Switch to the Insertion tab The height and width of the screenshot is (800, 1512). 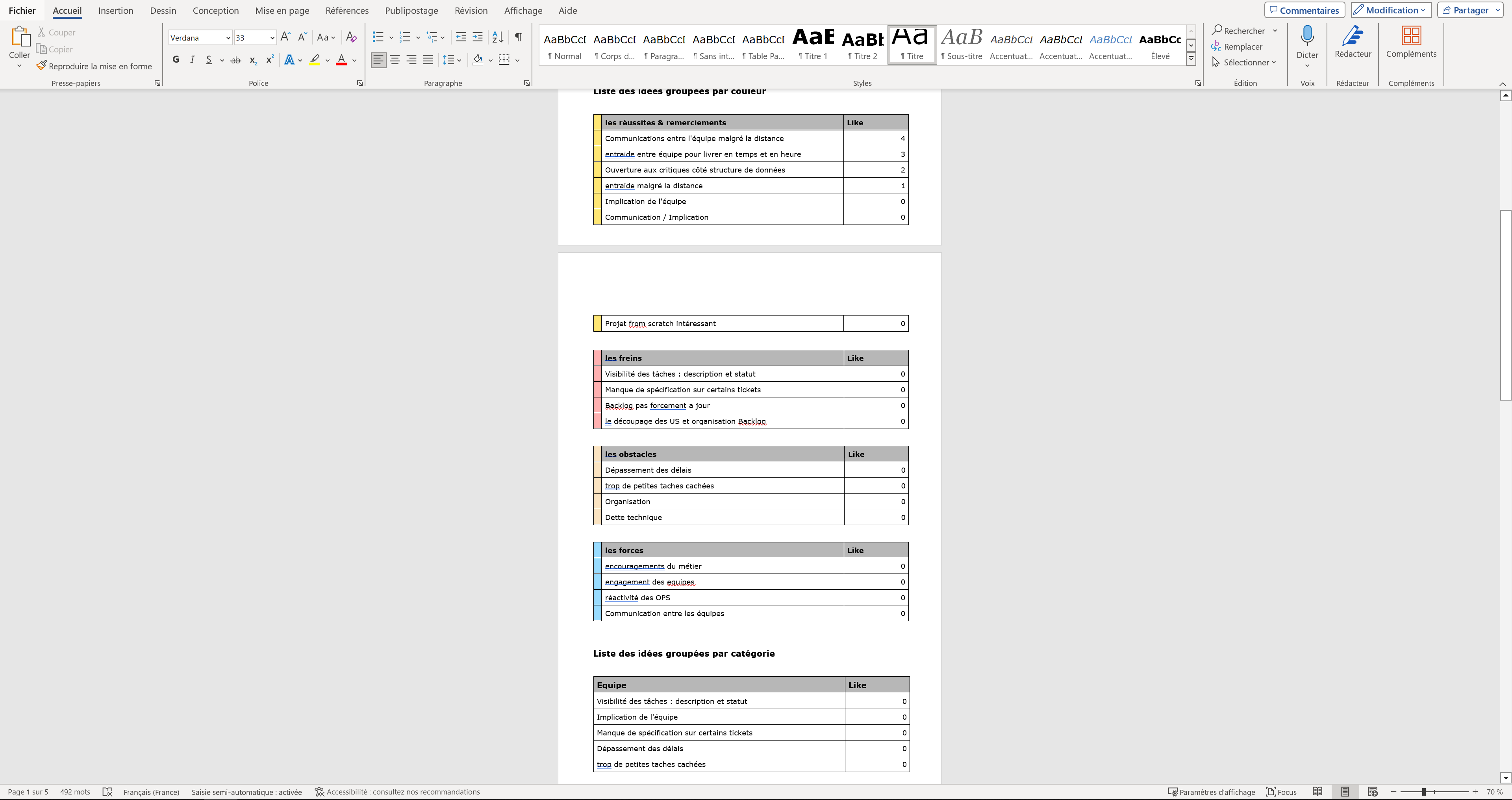pyautogui.click(x=116, y=11)
